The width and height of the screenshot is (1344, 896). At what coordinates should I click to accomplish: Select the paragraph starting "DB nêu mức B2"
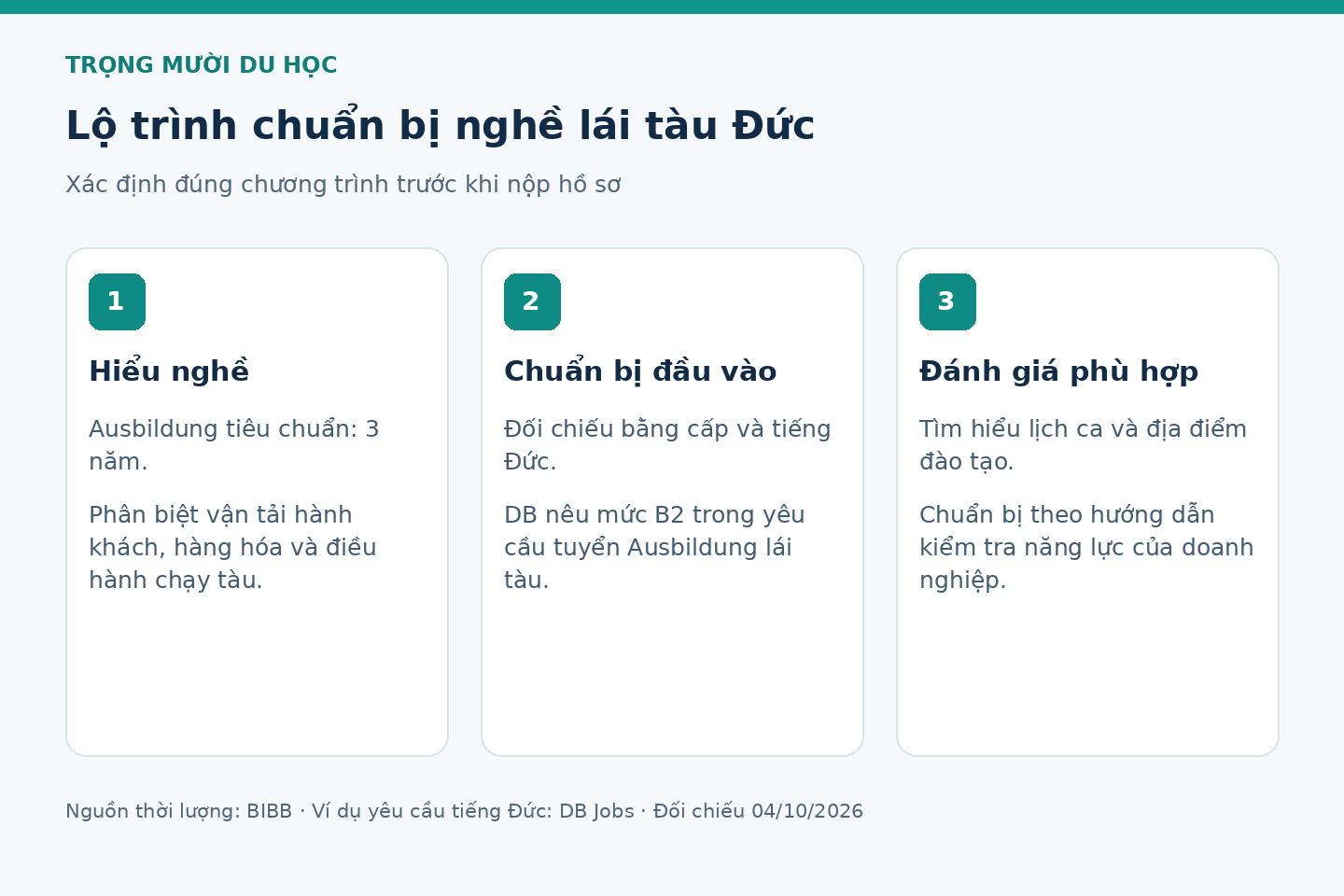pyautogui.click(x=654, y=548)
